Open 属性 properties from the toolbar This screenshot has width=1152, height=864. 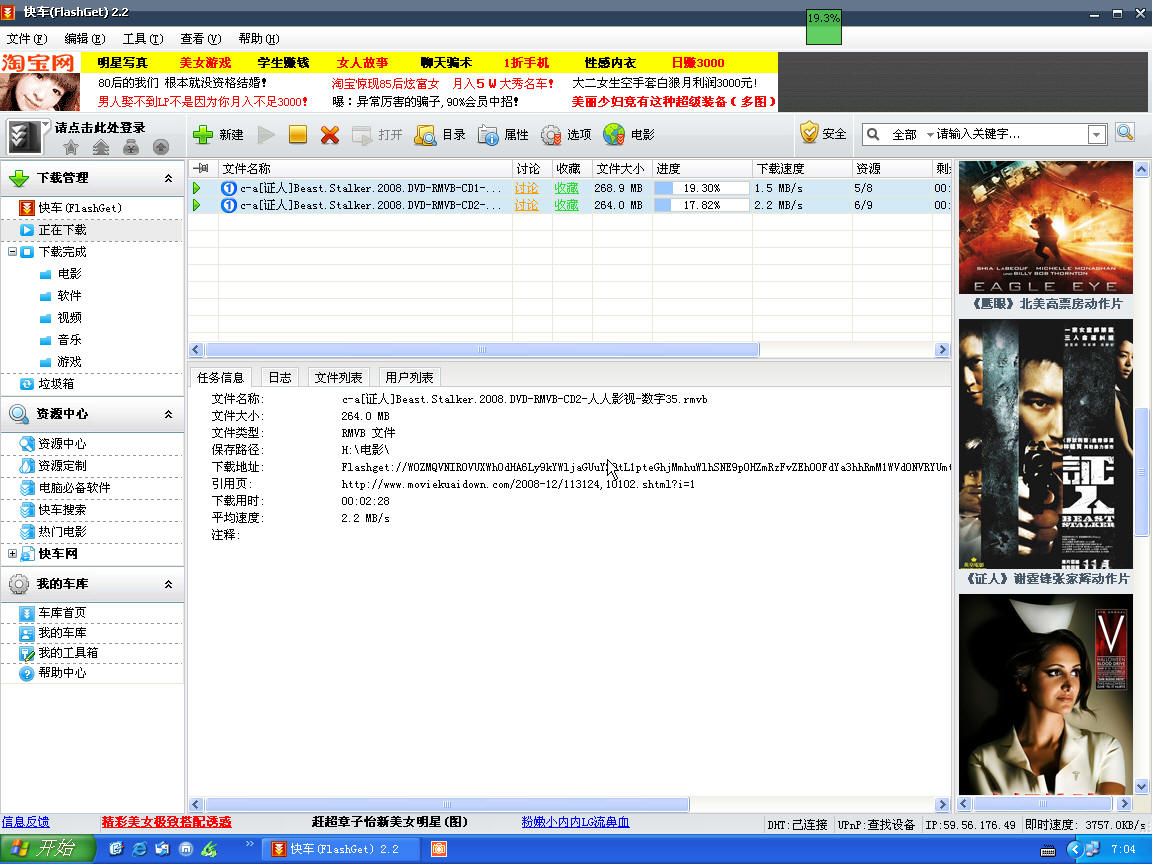503,134
